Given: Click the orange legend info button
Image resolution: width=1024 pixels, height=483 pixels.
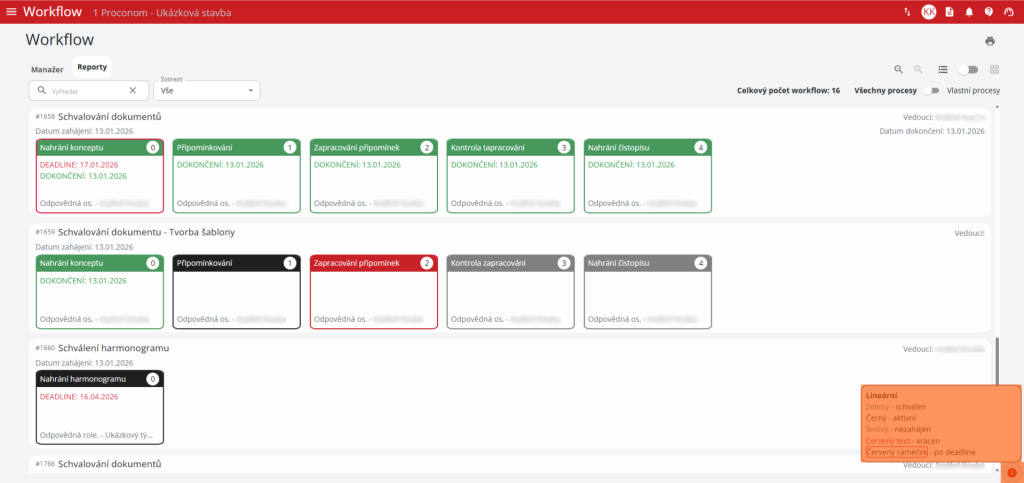Looking at the screenshot, I should (1011, 472).
